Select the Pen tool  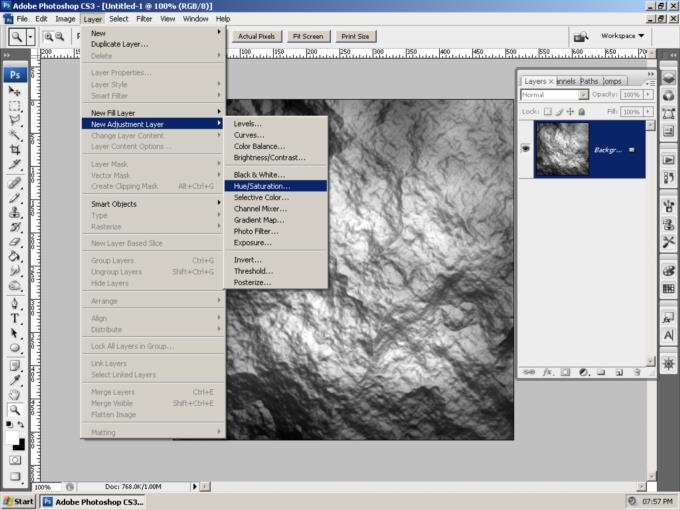(15, 303)
